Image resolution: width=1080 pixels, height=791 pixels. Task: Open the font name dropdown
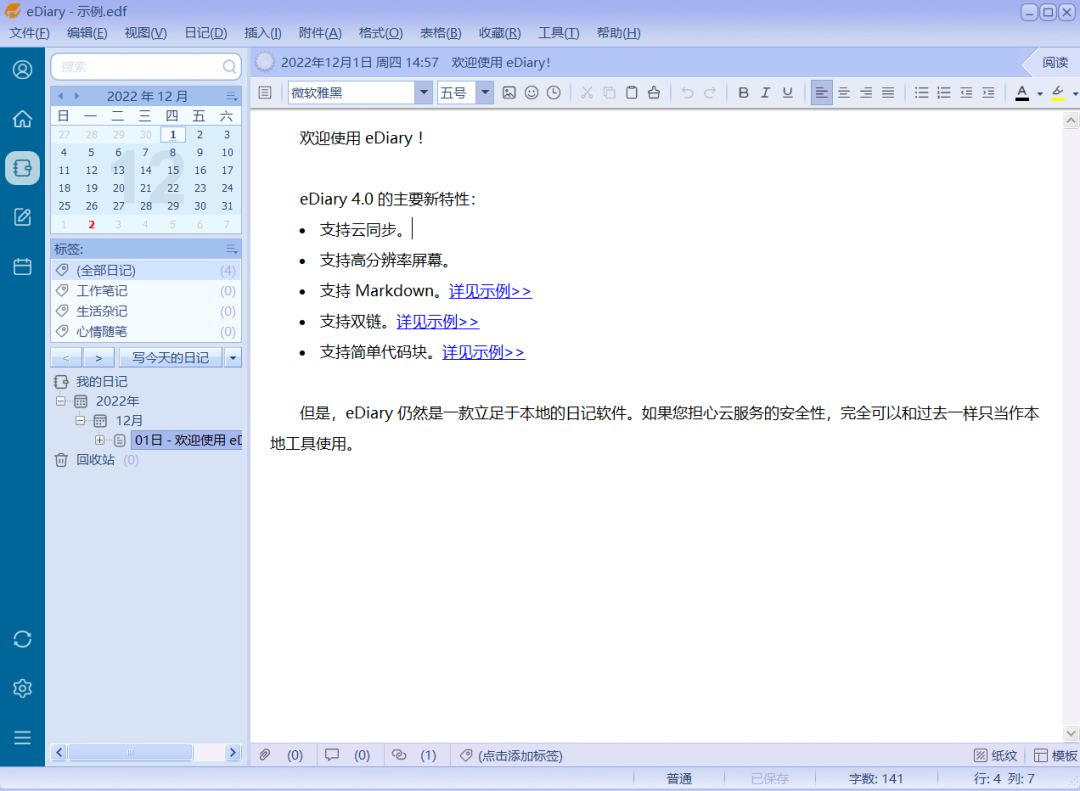click(424, 92)
